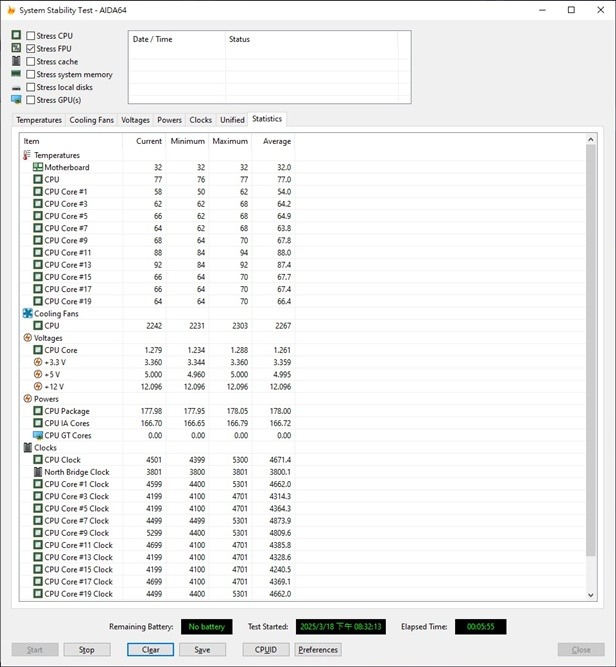The height and width of the screenshot is (667, 616).
Task: Click the Item column header
Action: (x=71, y=141)
